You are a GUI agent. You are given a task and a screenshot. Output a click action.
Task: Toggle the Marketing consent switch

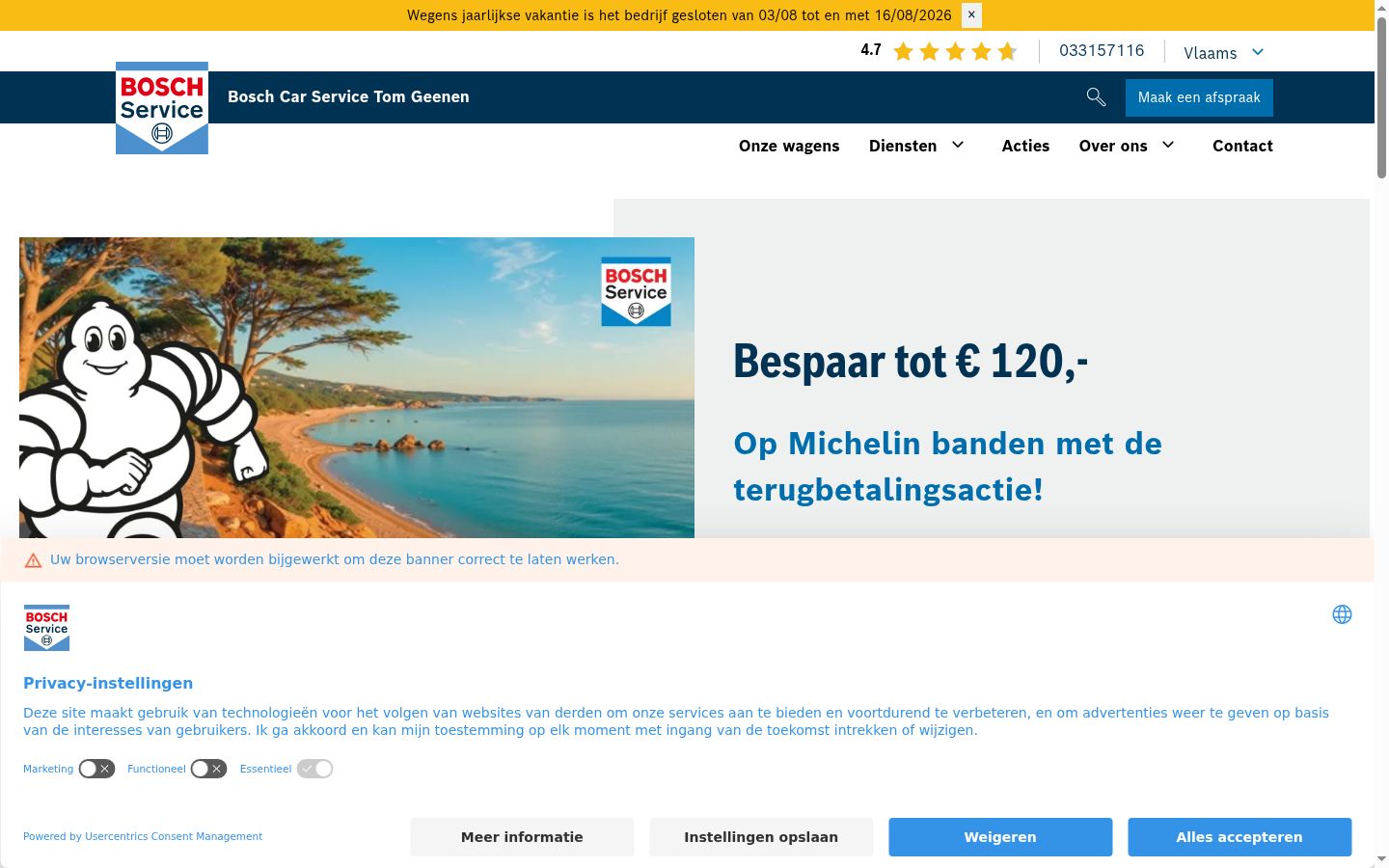96,769
